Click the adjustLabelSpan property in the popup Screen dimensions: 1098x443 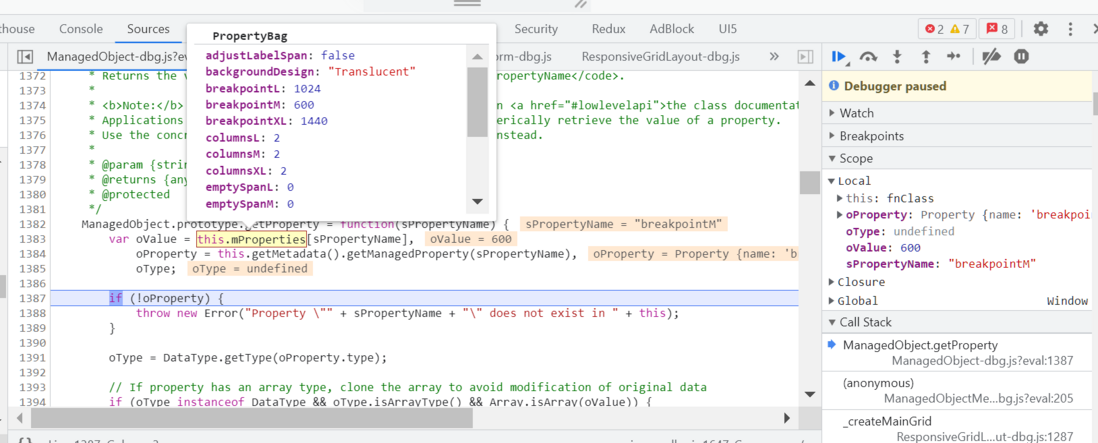280,55
